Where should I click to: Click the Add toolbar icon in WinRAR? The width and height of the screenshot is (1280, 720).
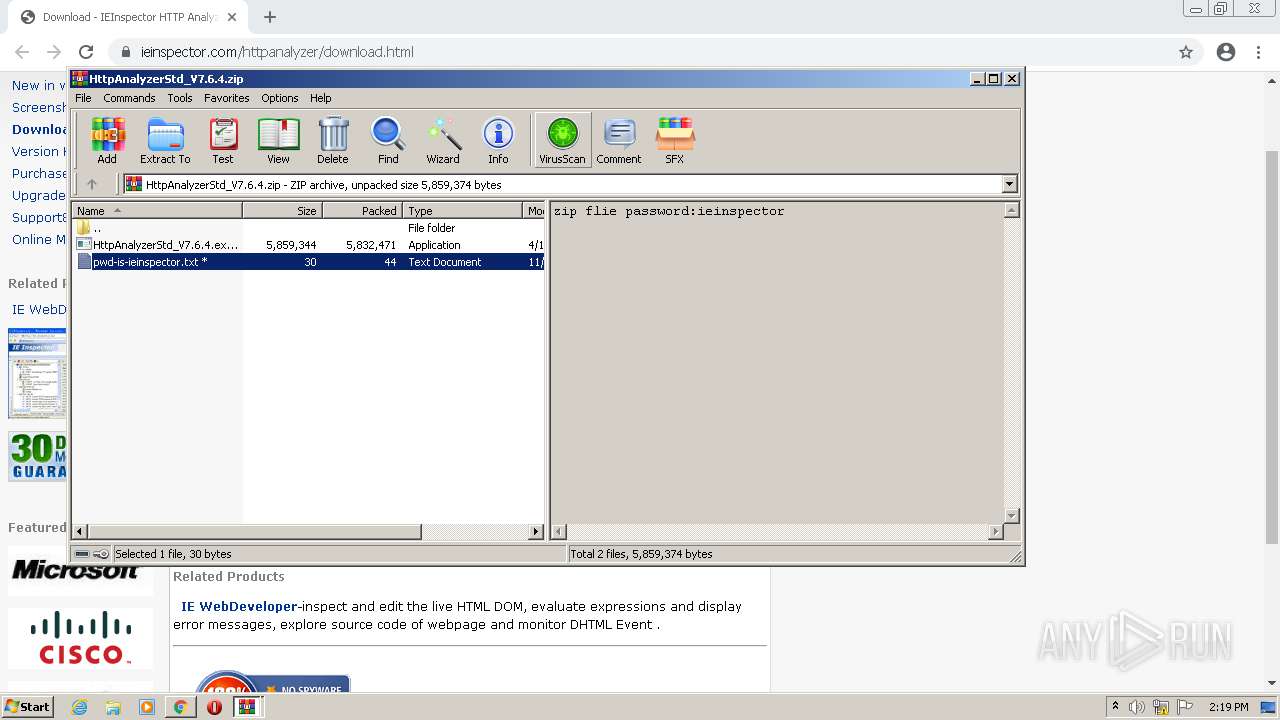tap(107, 140)
